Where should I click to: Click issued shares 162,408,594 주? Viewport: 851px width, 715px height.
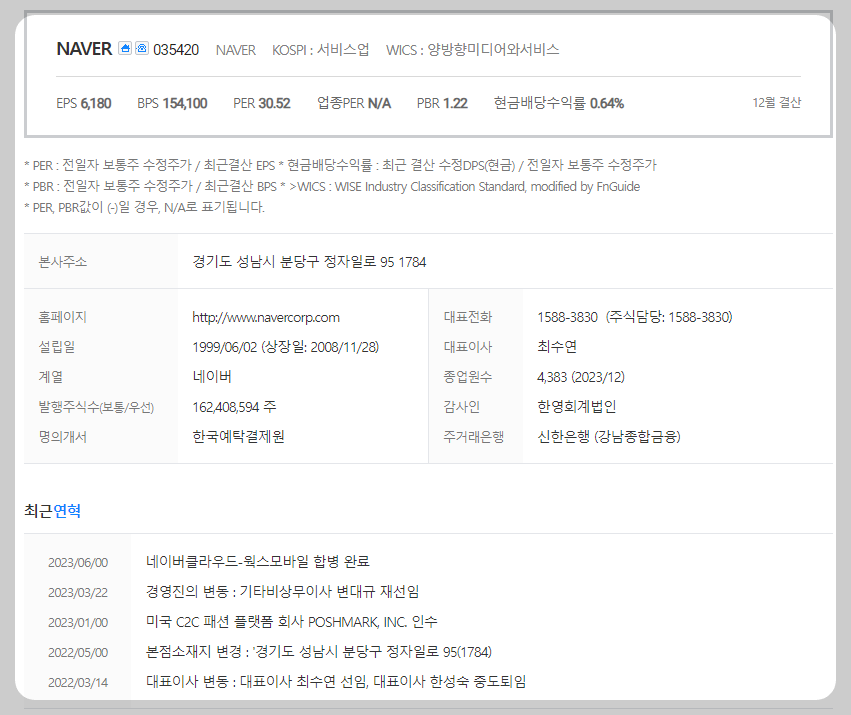point(234,407)
